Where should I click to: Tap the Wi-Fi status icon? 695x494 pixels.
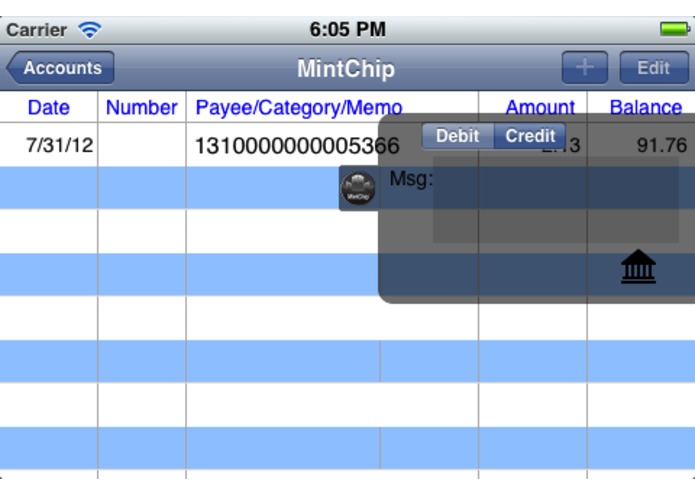tap(90, 30)
